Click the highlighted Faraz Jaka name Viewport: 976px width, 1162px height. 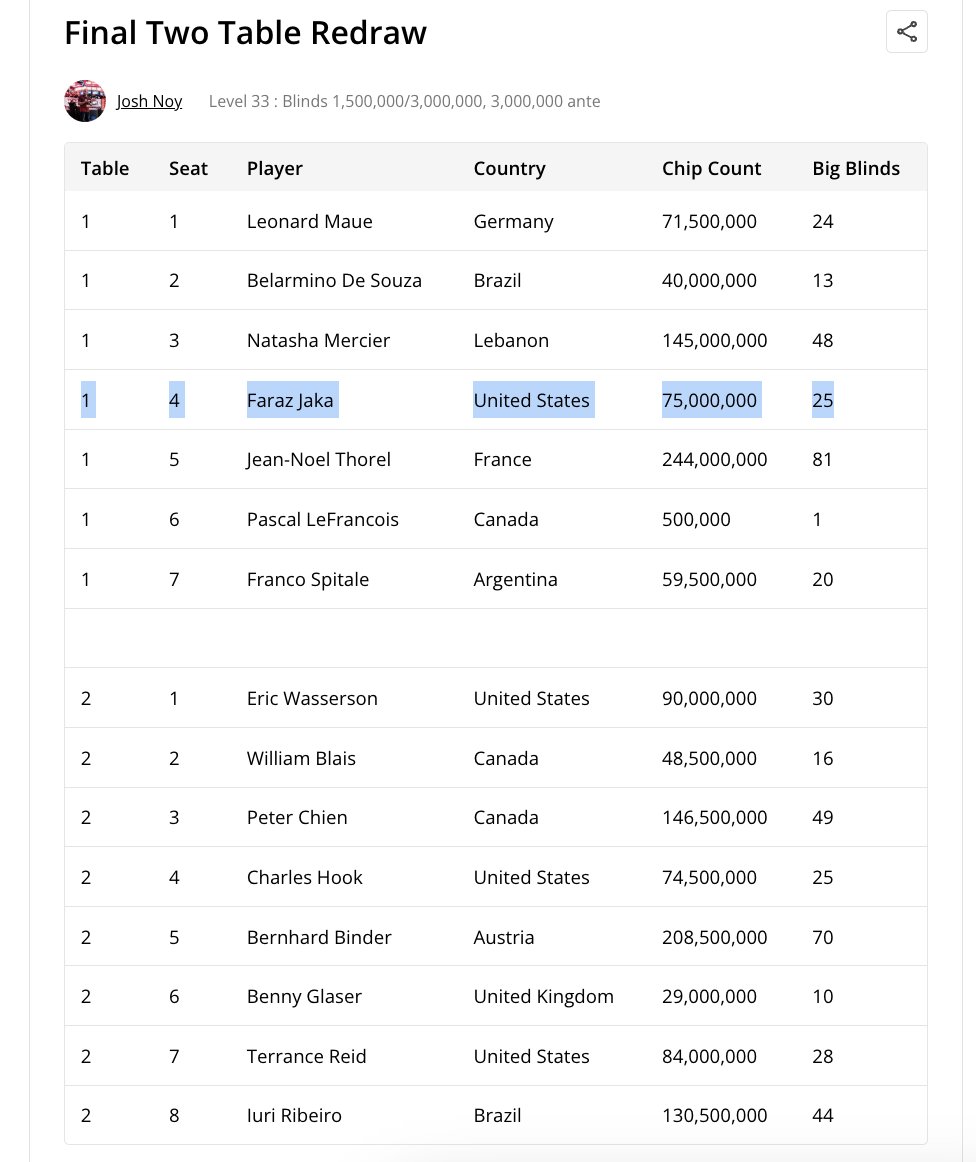(291, 400)
